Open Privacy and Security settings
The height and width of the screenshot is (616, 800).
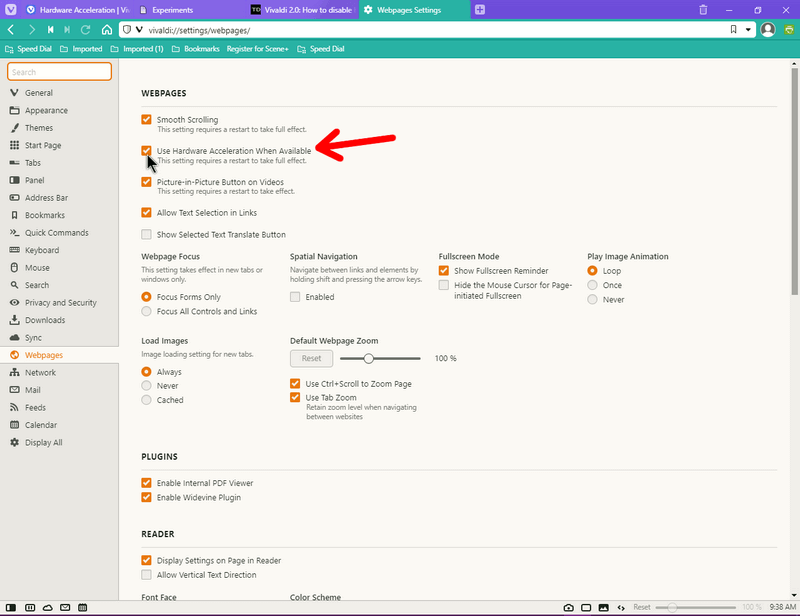click(59, 303)
